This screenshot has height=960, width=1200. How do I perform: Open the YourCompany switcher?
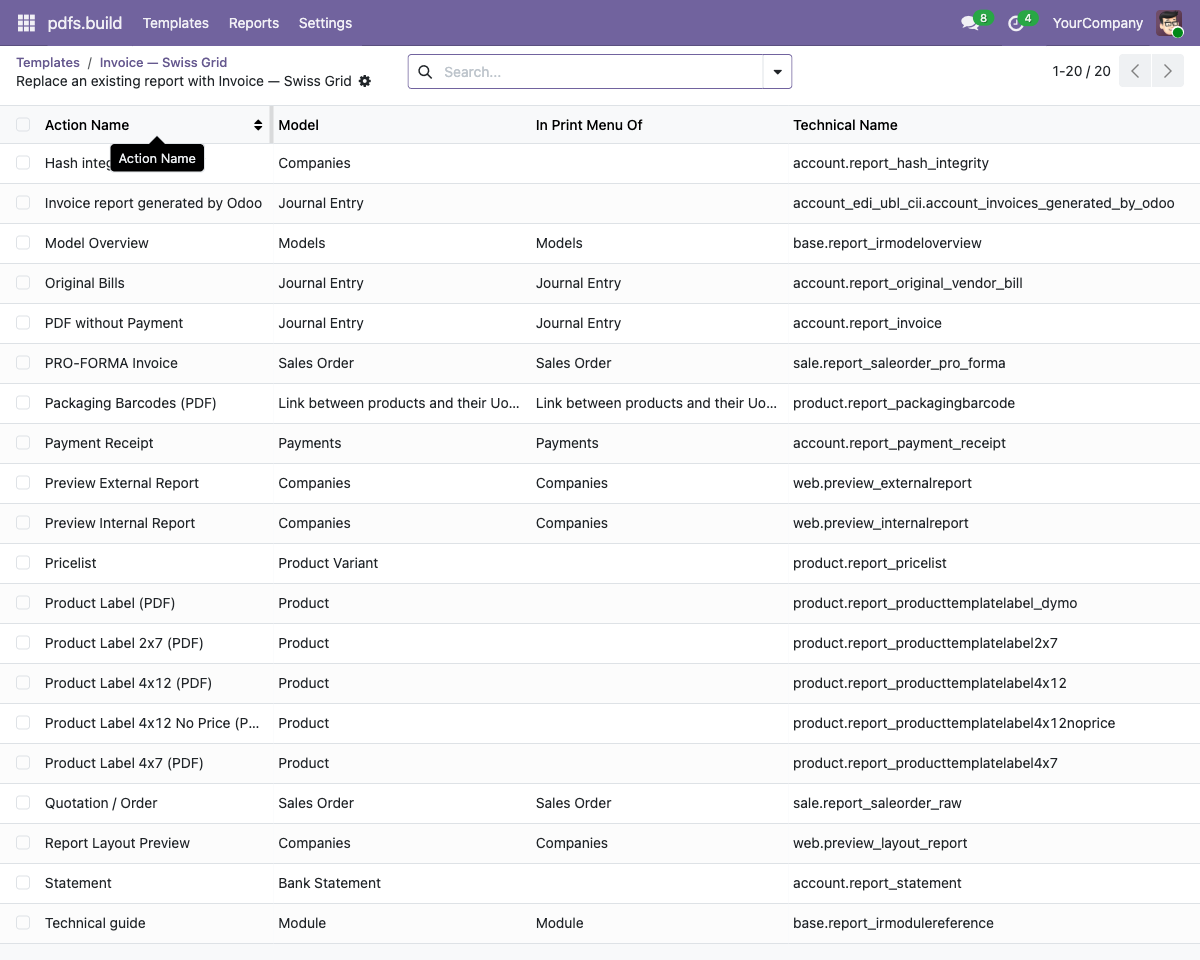1097,23
